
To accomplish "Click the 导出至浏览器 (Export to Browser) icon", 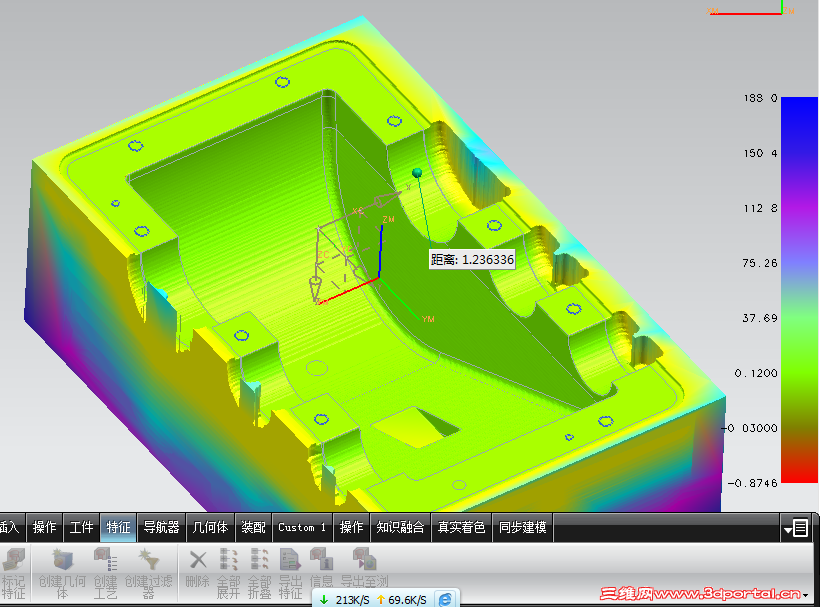I will [364, 559].
